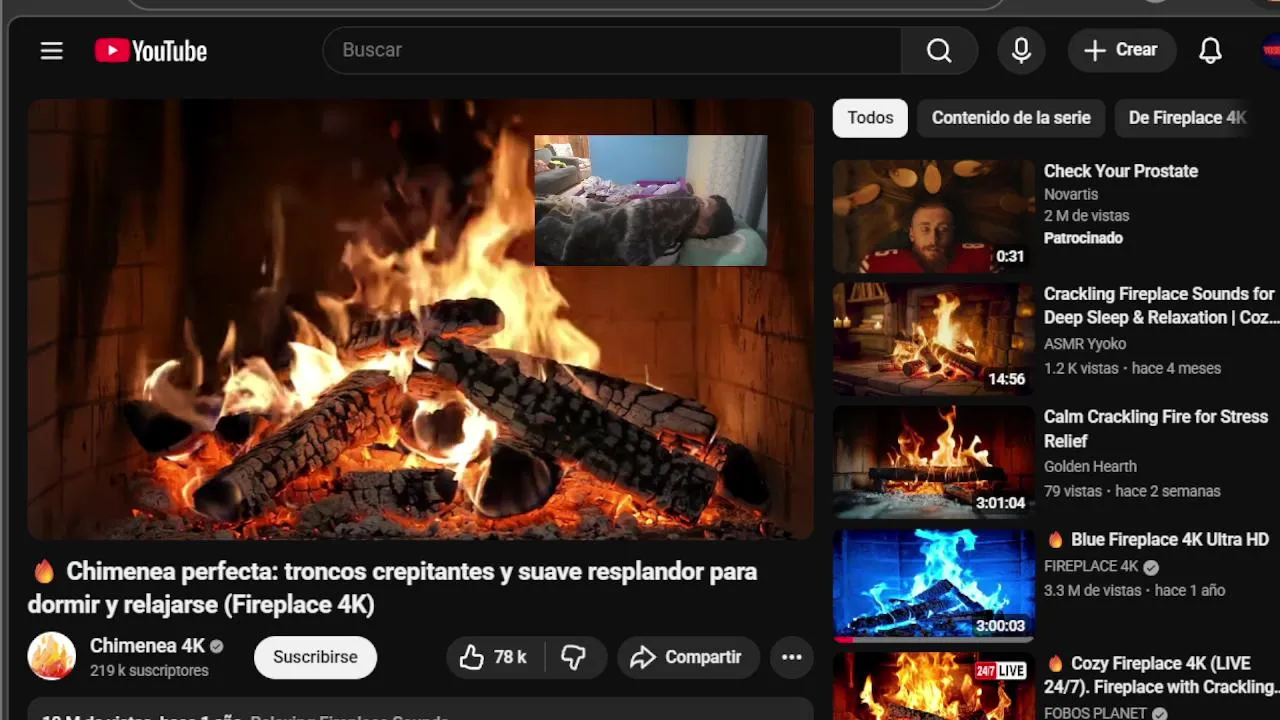Open the account avatar menu
Viewport: 1280px width, 720px height.
tap(1271, 50)
